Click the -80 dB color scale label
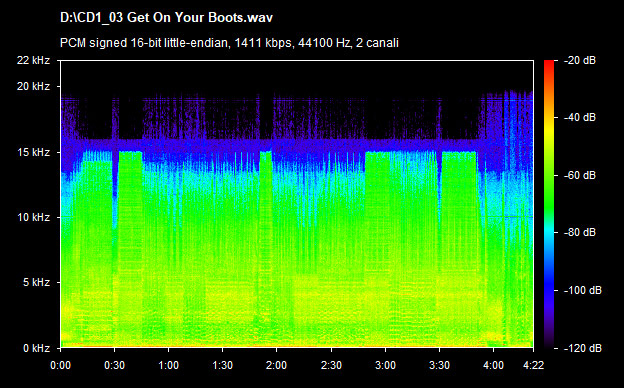The width and height of the screenshot is (624, 388). pyautogui.click(x=580, y=232)
